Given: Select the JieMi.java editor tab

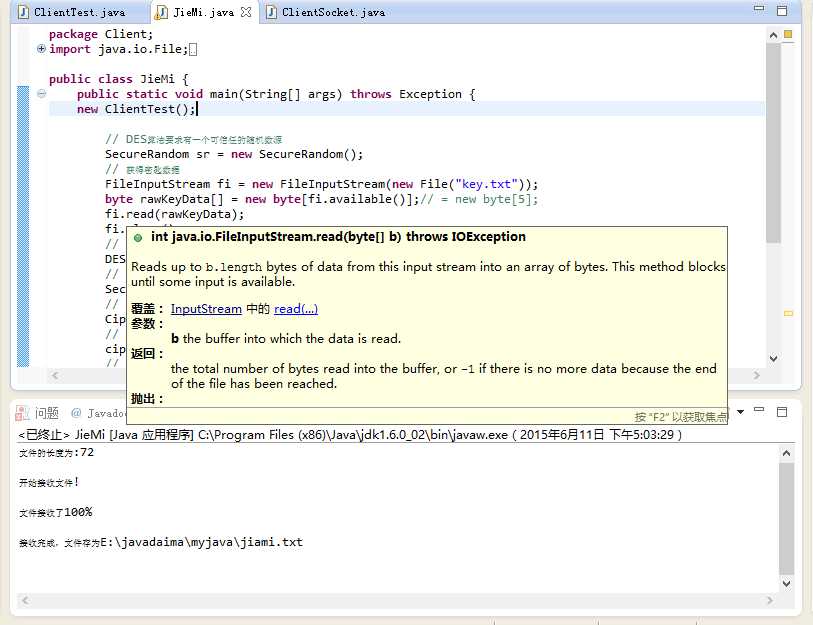Looking at the screenshot, I should [203, 12].
